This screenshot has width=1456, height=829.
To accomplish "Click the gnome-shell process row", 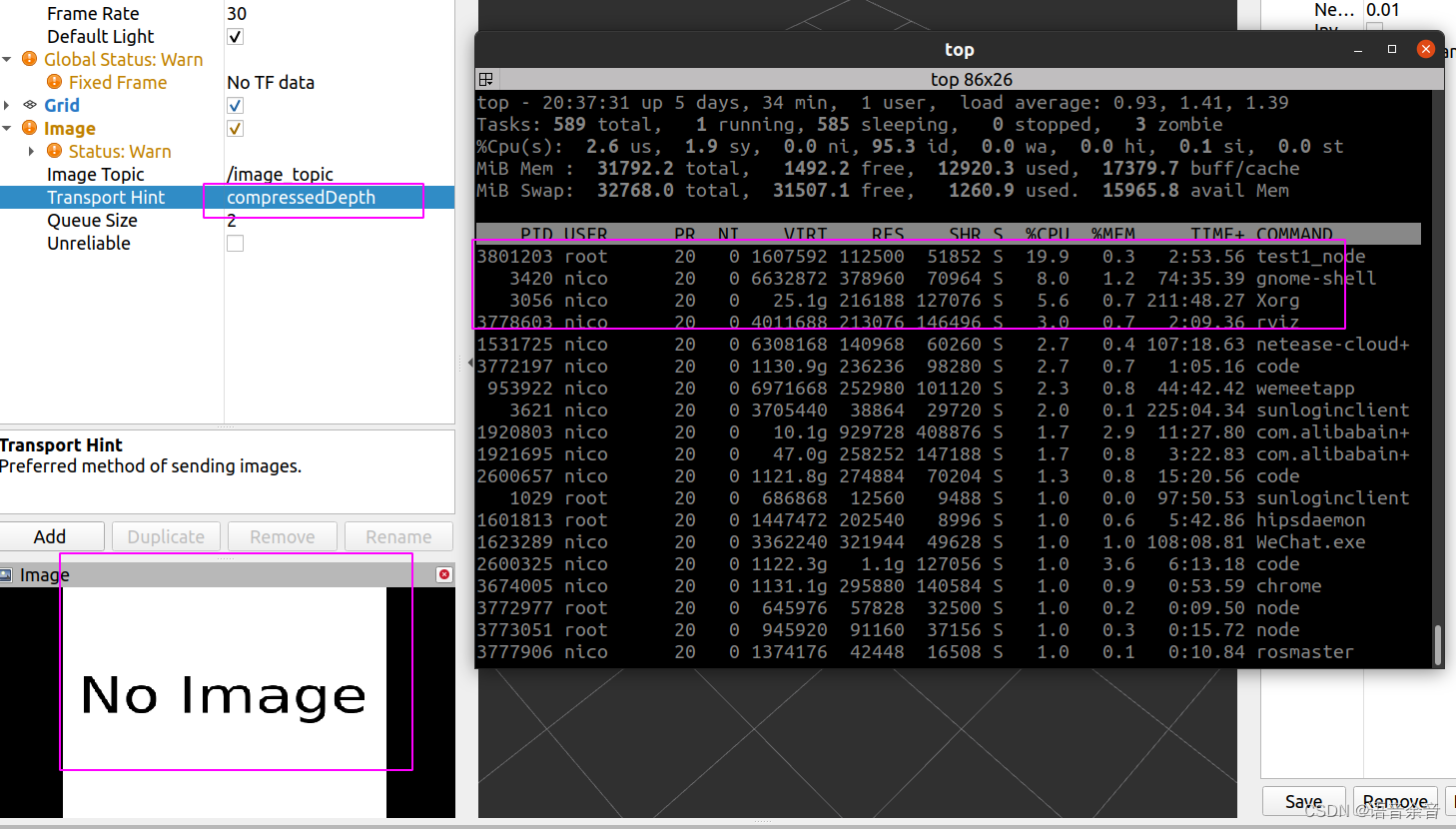I will pyautogui.click(x=949, y=278).
